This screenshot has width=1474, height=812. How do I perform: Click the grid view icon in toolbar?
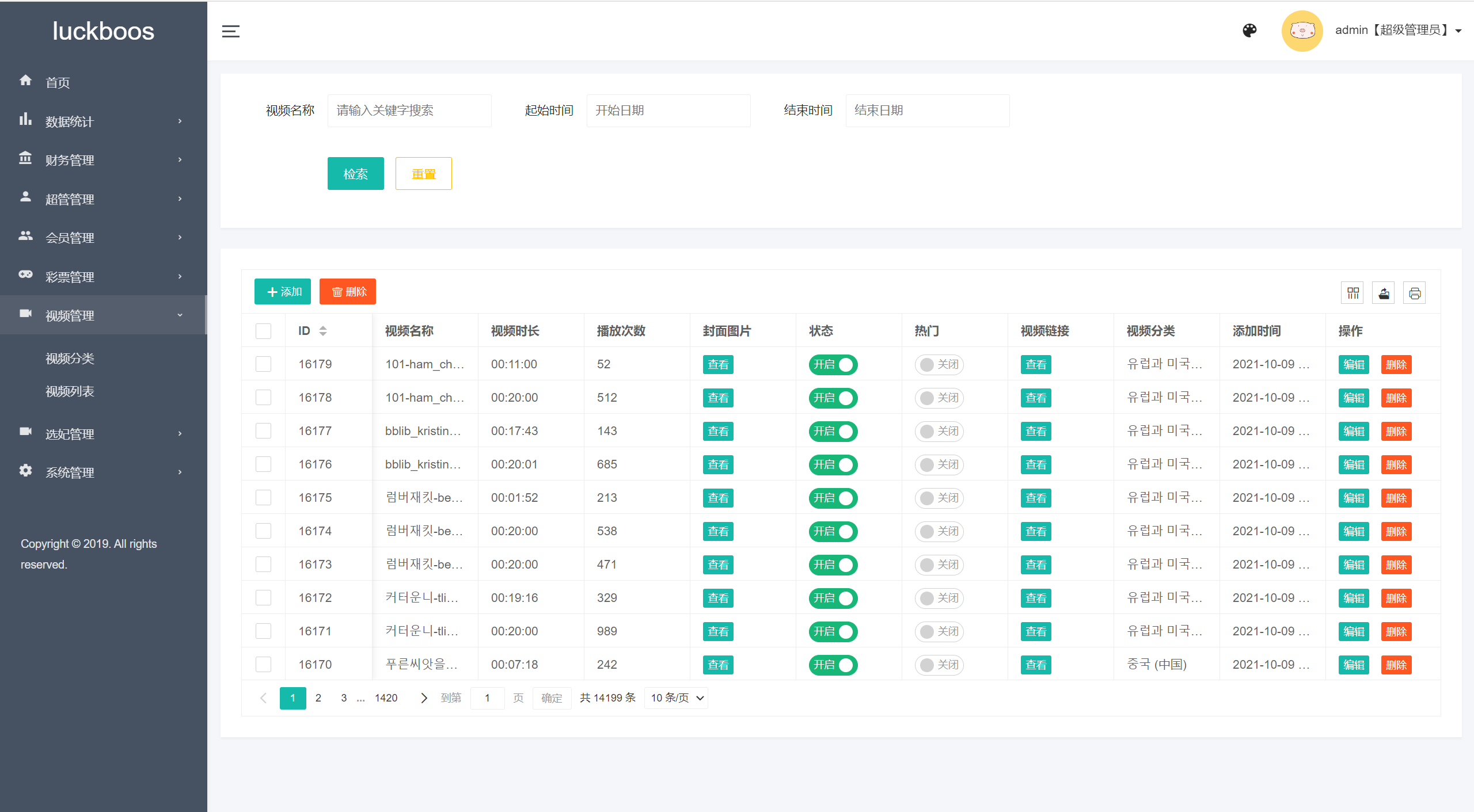pos(1352,292)
